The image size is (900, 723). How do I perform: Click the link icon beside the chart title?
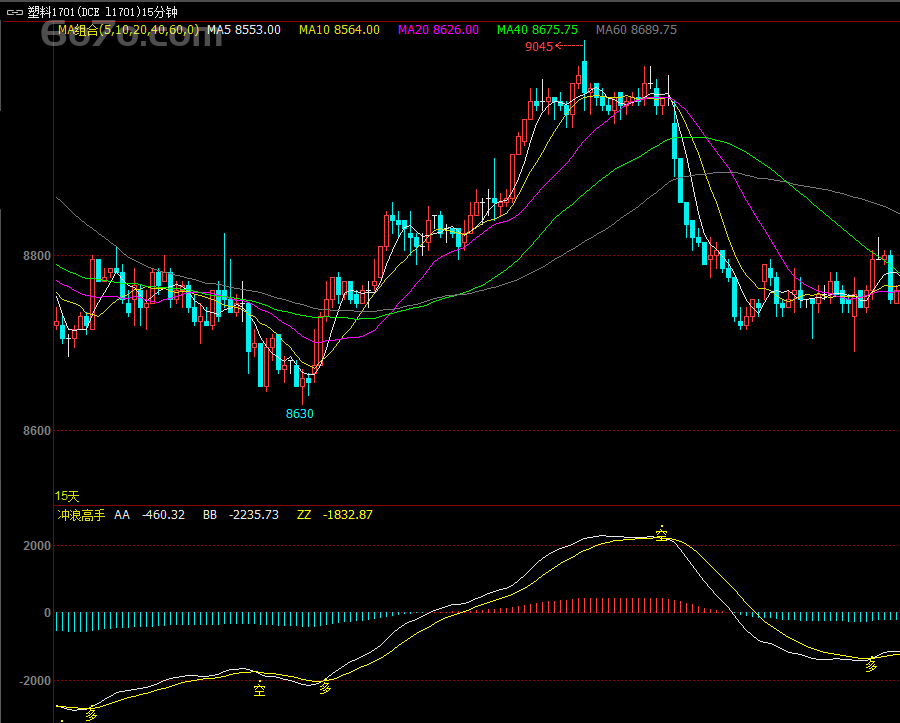14,12
